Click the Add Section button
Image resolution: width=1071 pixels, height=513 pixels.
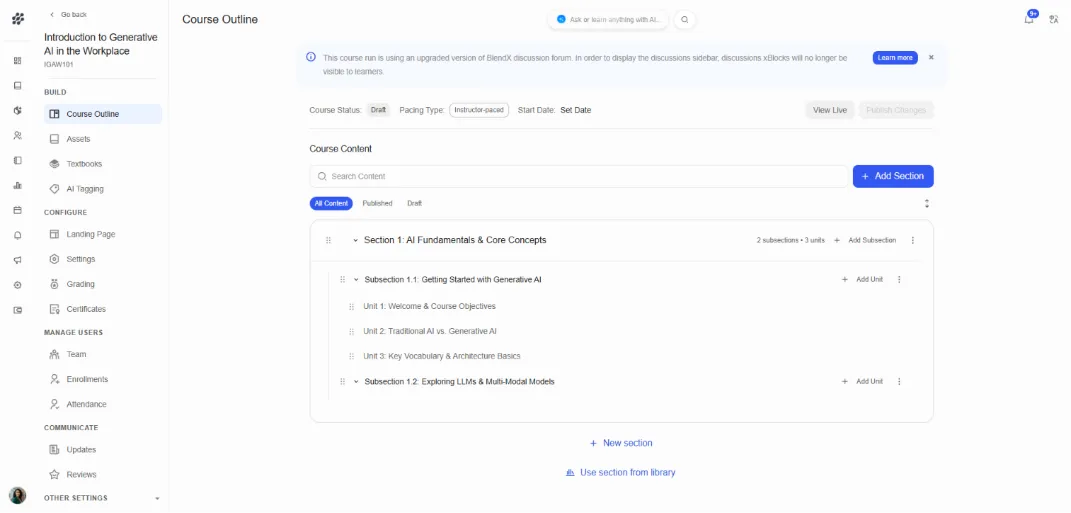coord(893,176)
